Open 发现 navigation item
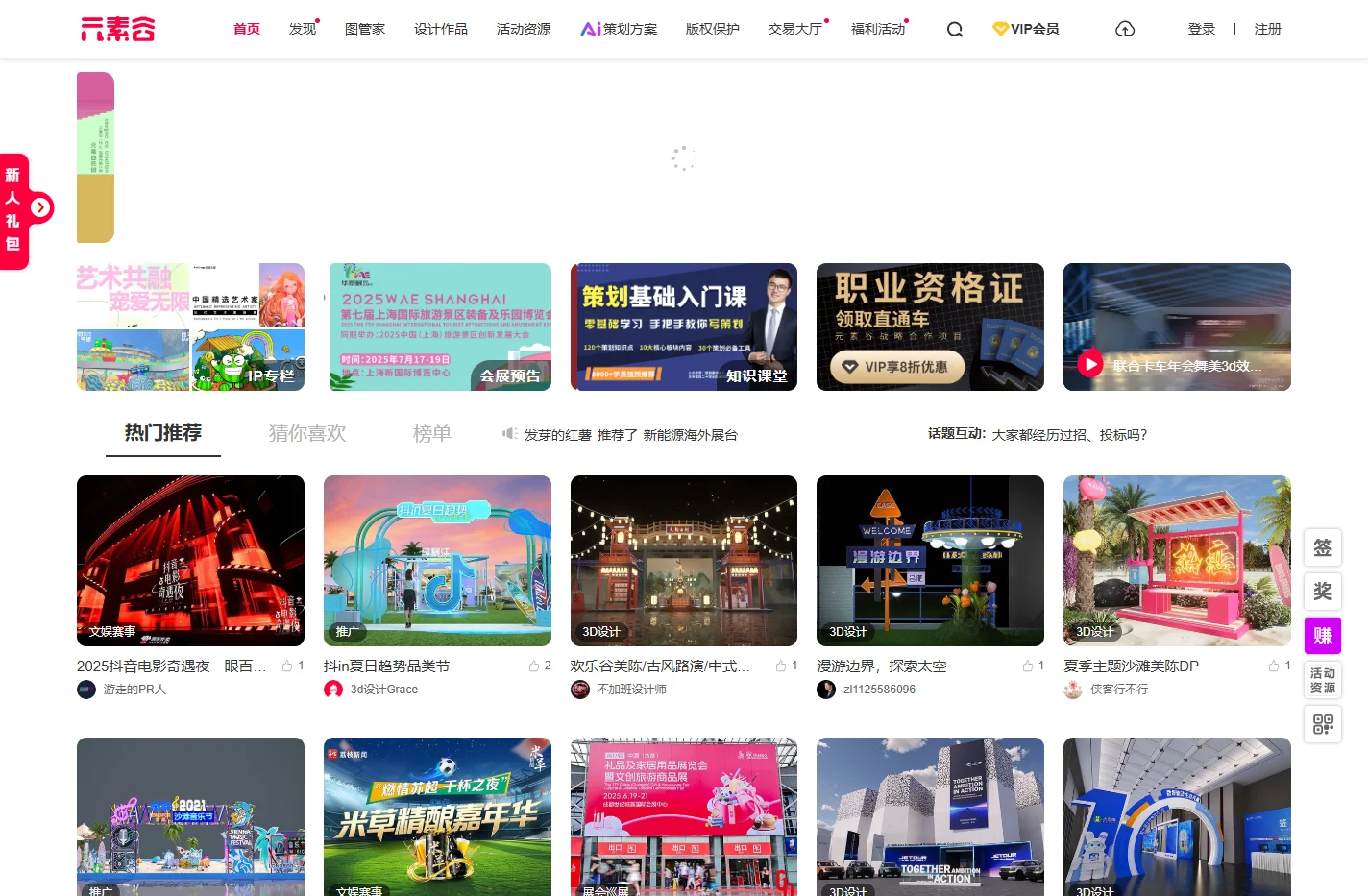 [x=303, y=29]
